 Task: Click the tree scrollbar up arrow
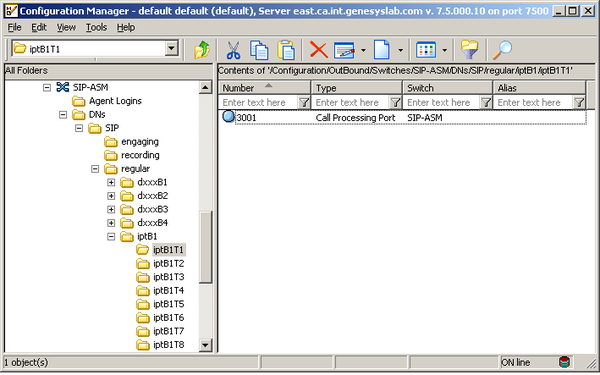[x=205, y=88]
